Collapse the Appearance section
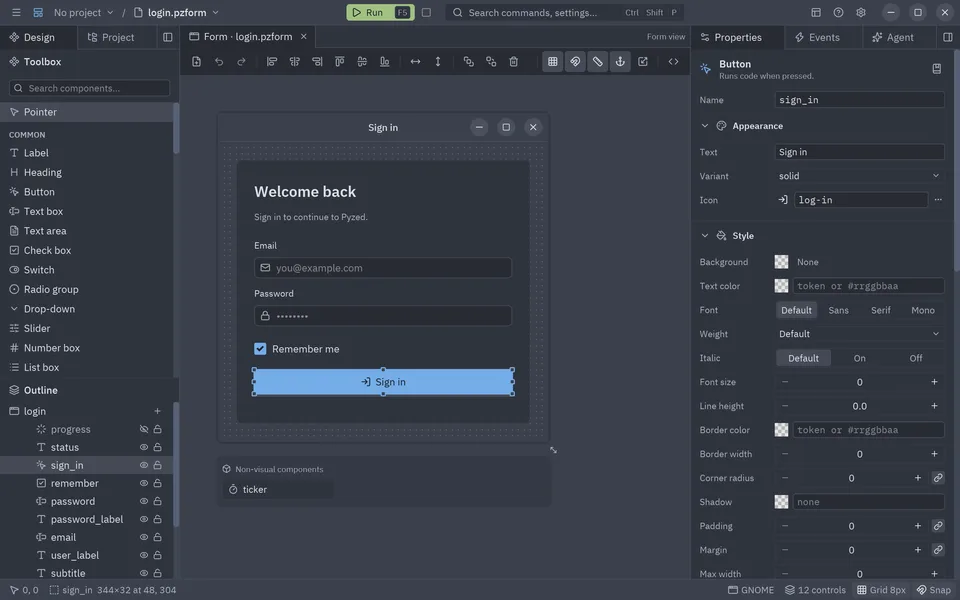The width and height of the screenshot is (960, 600). 705,126
